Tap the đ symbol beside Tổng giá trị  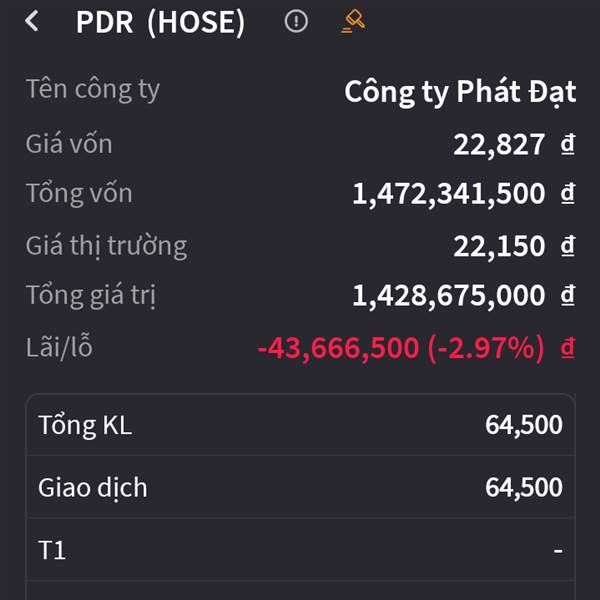pyautogui.click(x=567, y=295)
